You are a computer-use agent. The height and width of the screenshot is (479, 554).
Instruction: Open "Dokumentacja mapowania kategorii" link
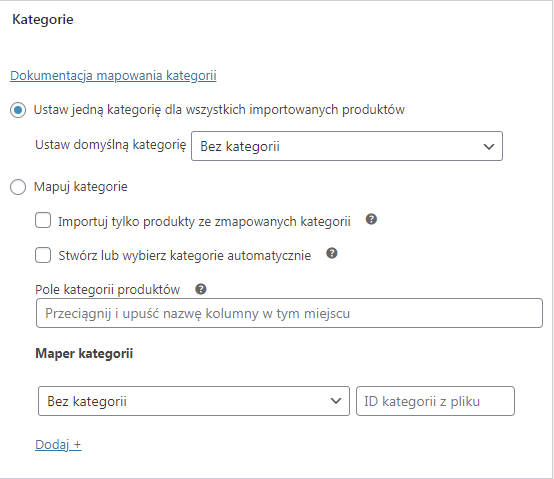(x=113, y=76)
